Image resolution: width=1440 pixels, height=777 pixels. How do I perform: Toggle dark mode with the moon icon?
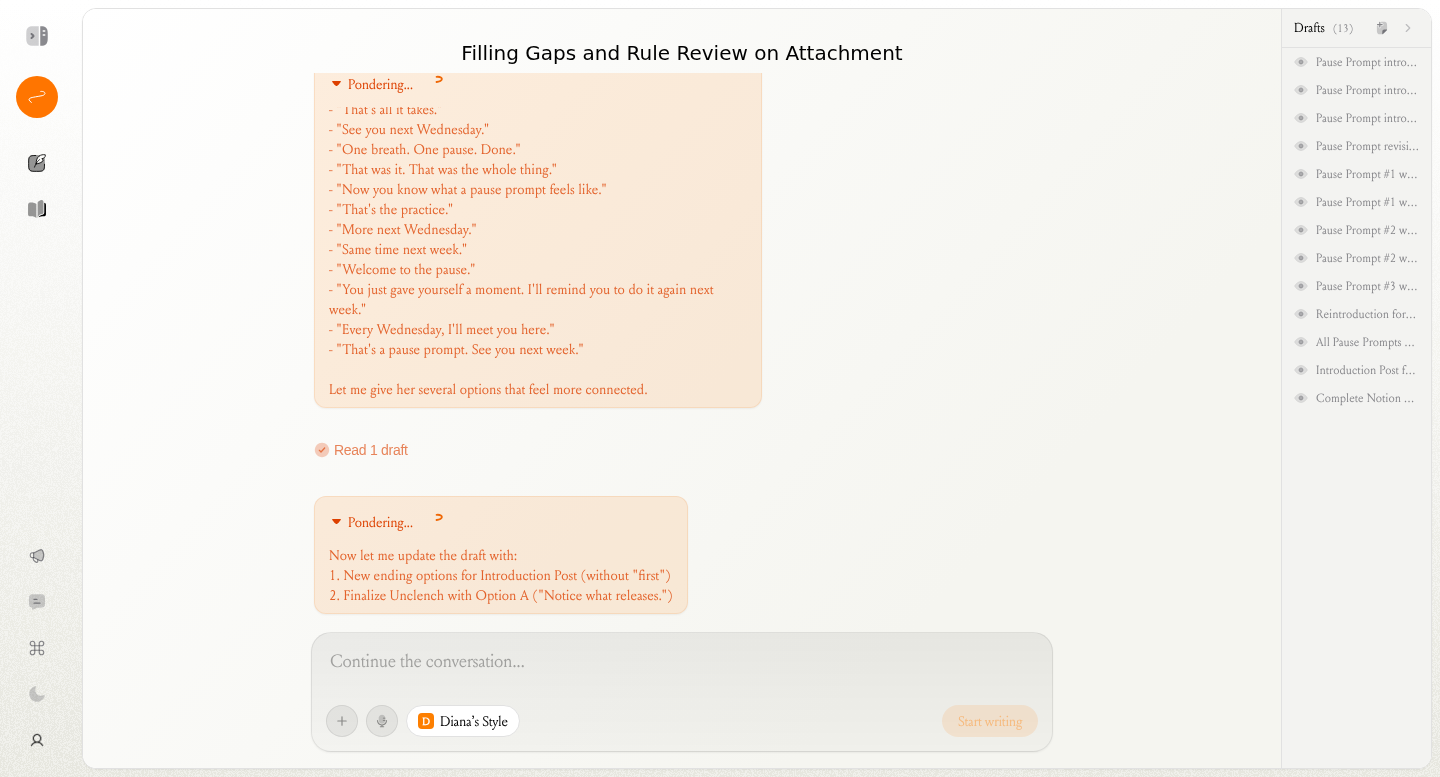click(x=37, y=694)
